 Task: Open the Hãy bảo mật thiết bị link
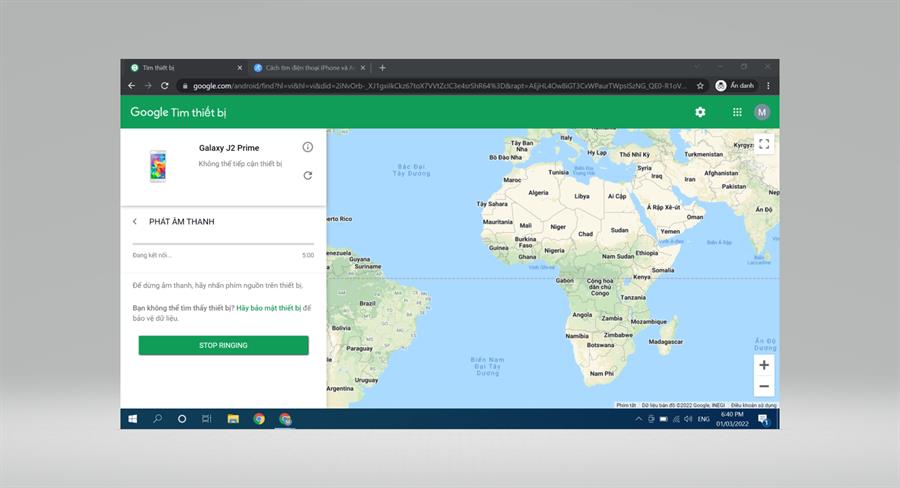pos(269,308)
